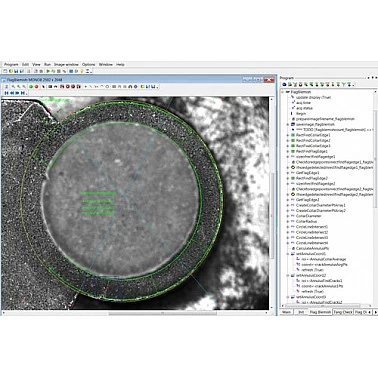378x378 pixels.
Task: Switch to the Flag Blemish tab
Action: 320,312
